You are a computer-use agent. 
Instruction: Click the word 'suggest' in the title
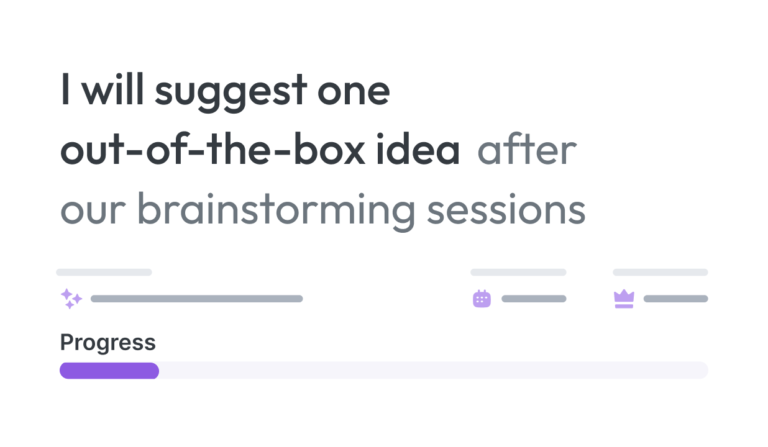tap(231, 93)
